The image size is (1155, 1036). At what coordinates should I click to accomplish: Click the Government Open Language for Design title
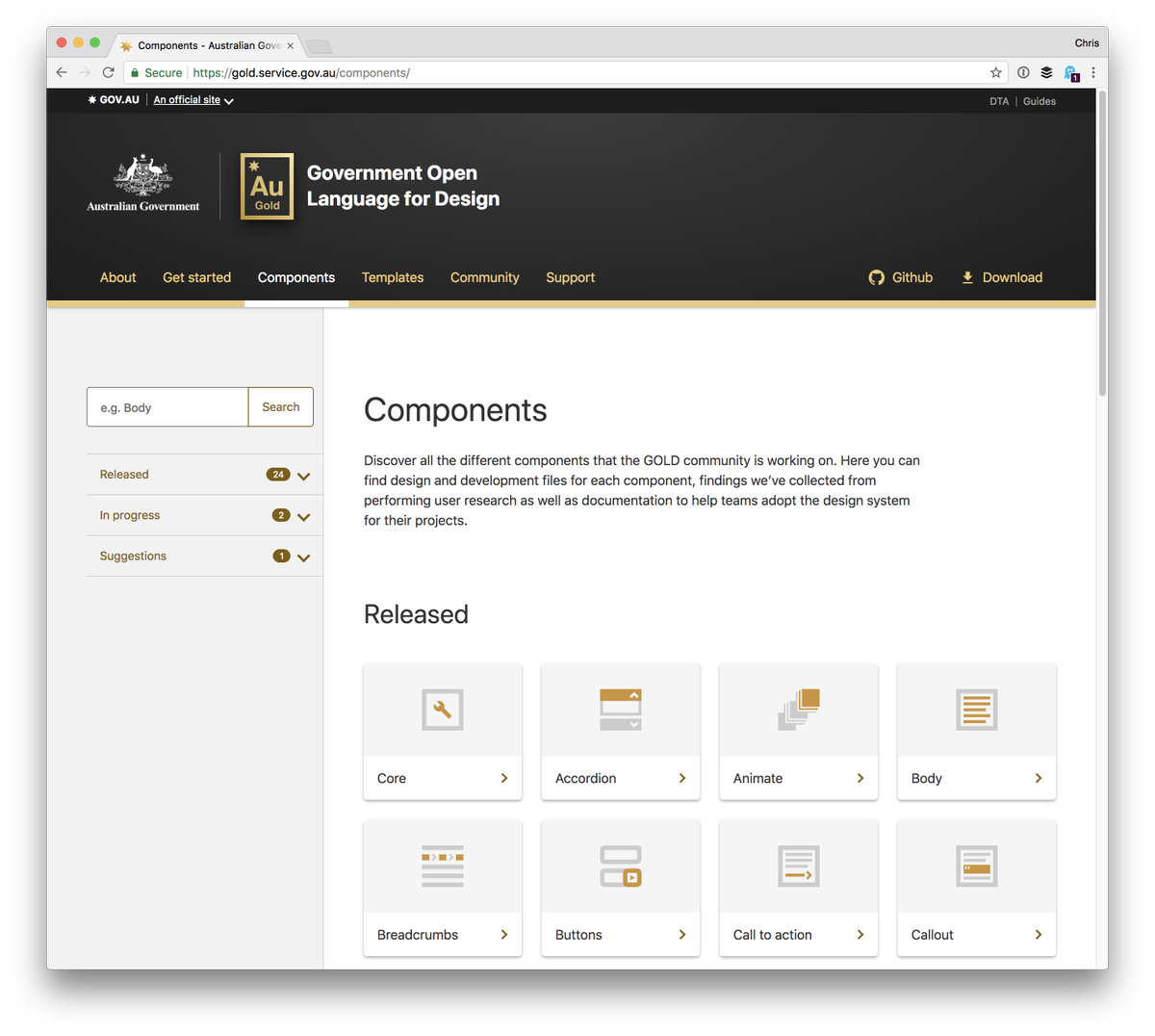pos(403,186)
